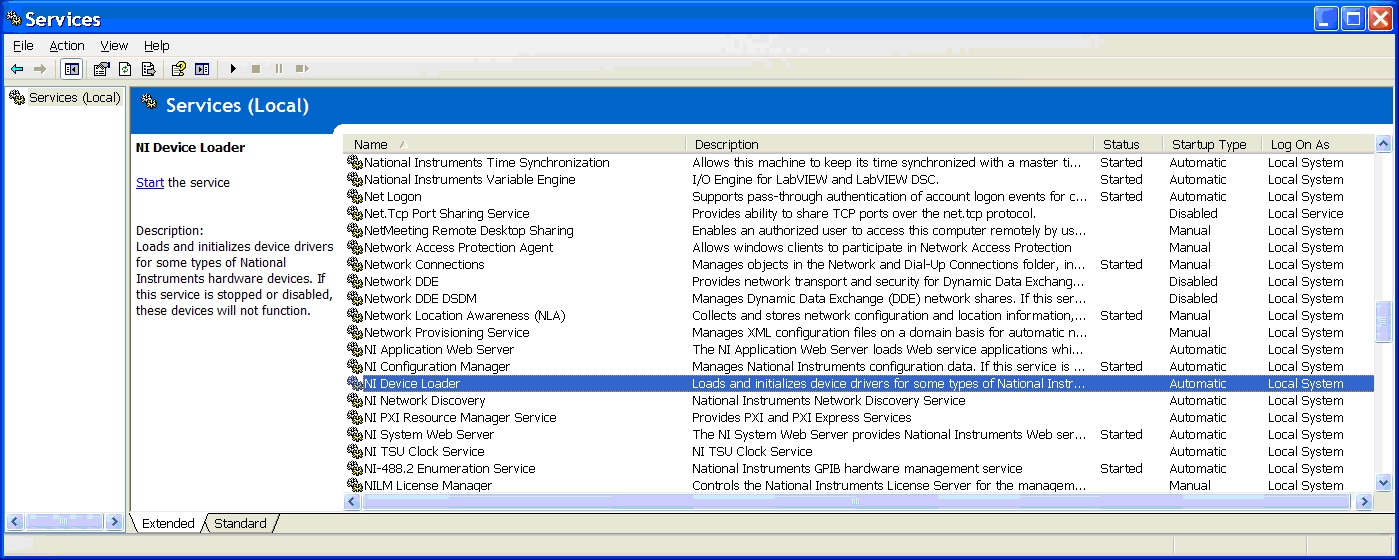Open the Action menu
Image resolution: width=1399 pixels, height=560 pixels.
click(x=67, y=45)
